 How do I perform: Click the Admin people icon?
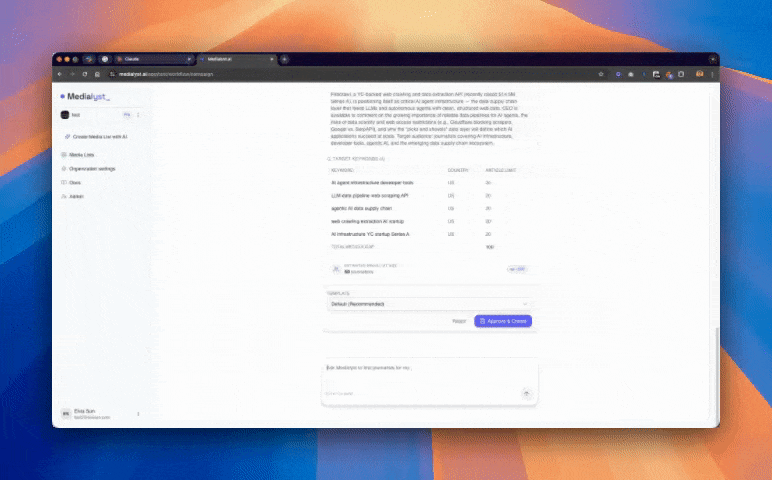coord(64,196)
